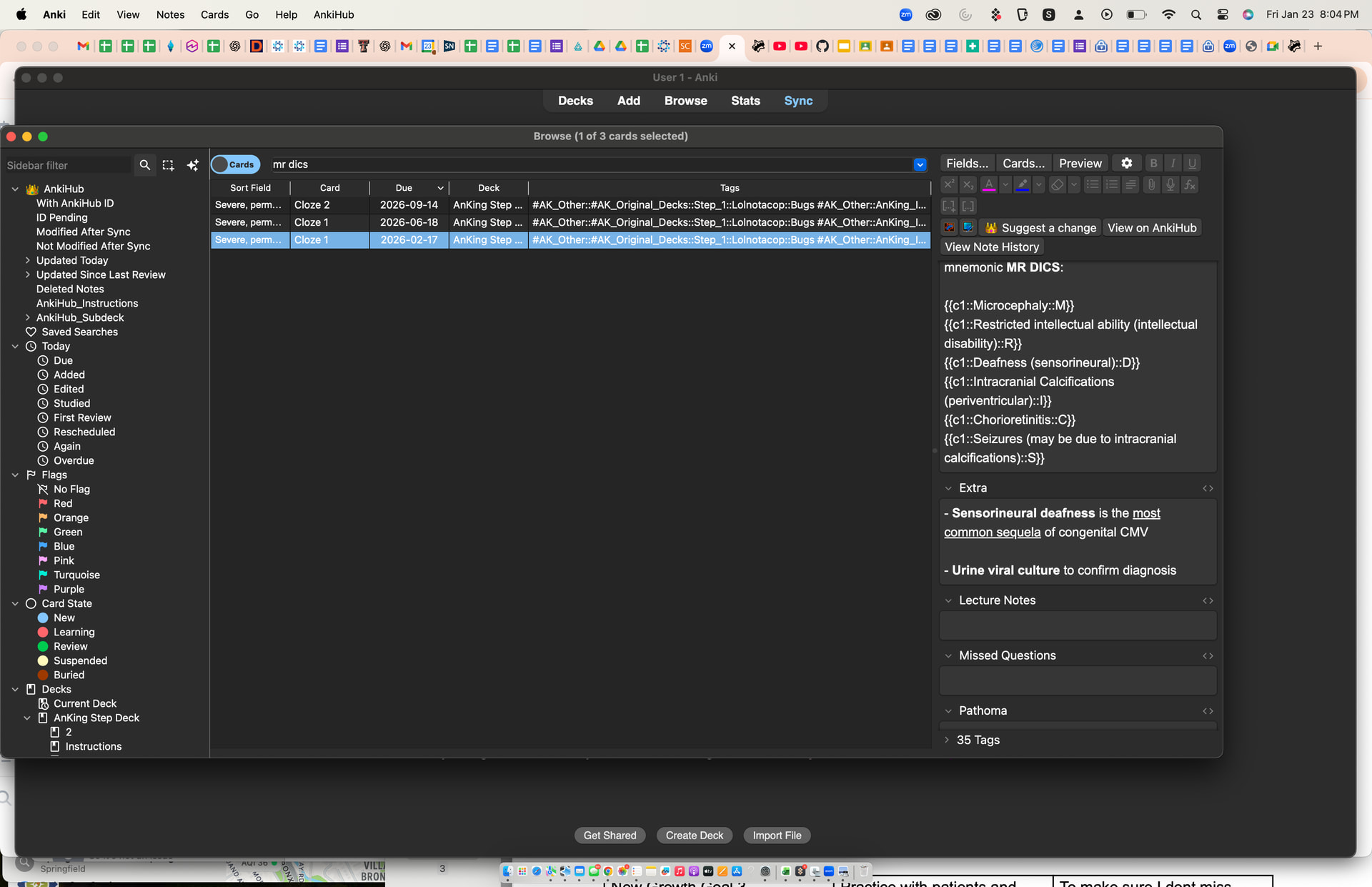
Task: Toggle the Cards/Notes switch
Action: [235, 164]
